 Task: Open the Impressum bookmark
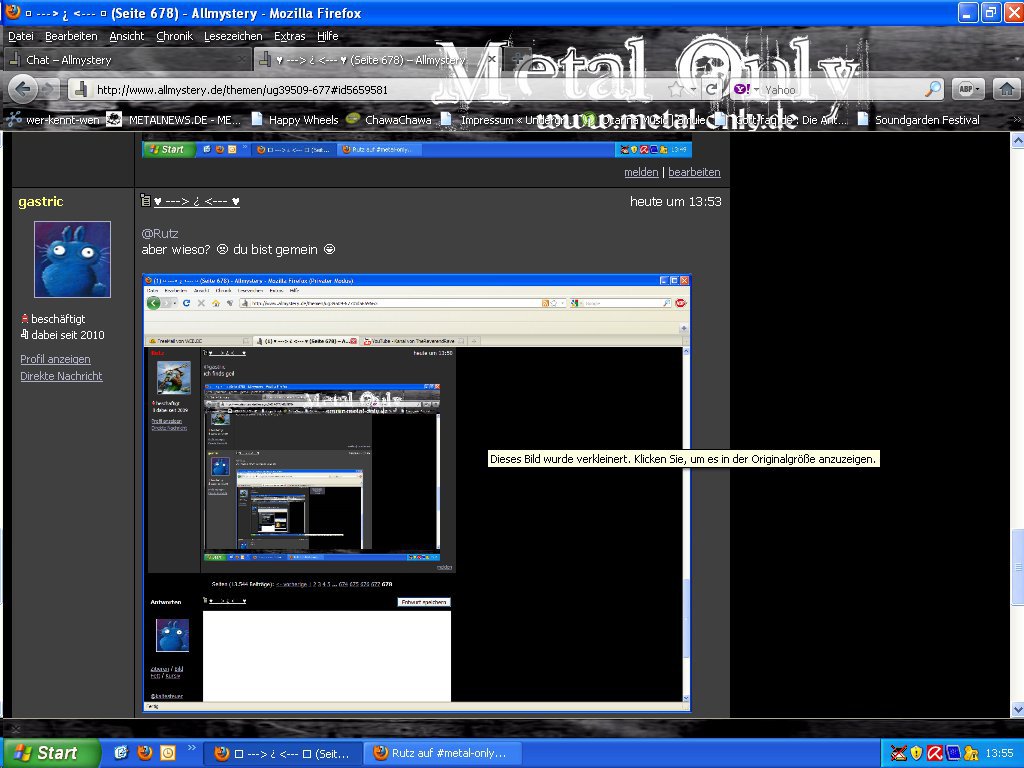pos(503,120)
